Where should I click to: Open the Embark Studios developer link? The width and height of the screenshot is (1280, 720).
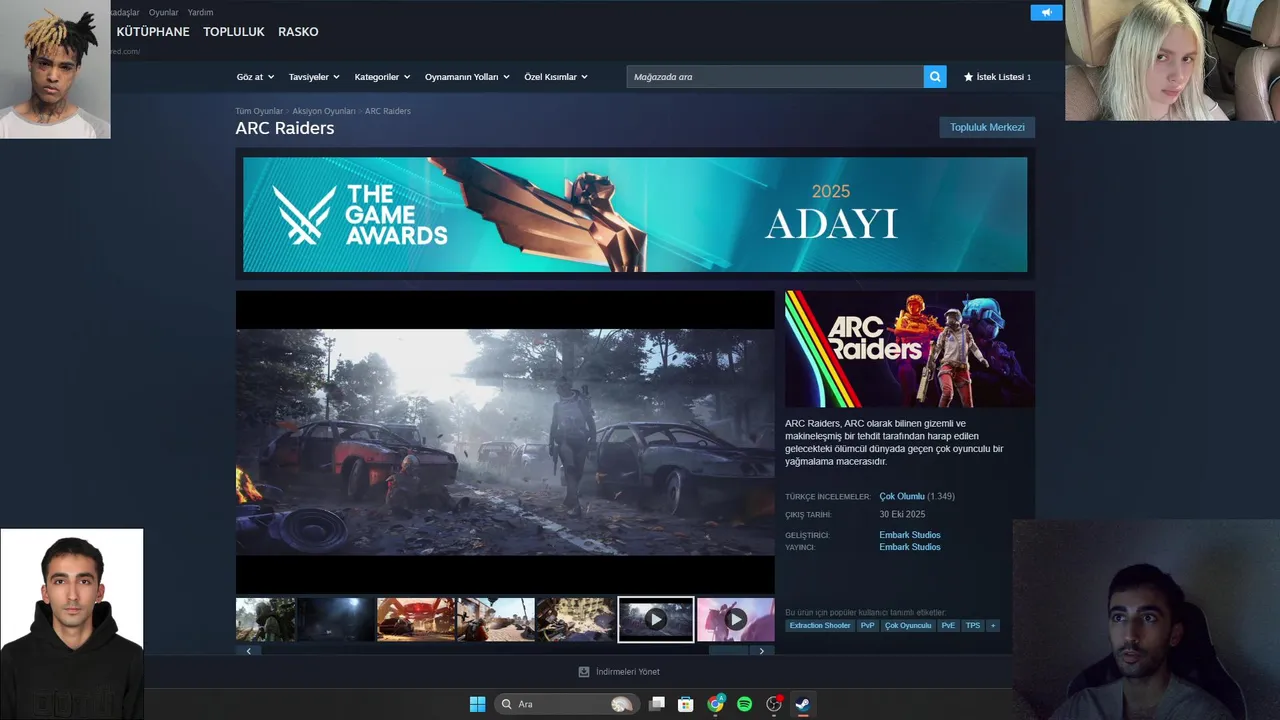(x=910, y=535)
